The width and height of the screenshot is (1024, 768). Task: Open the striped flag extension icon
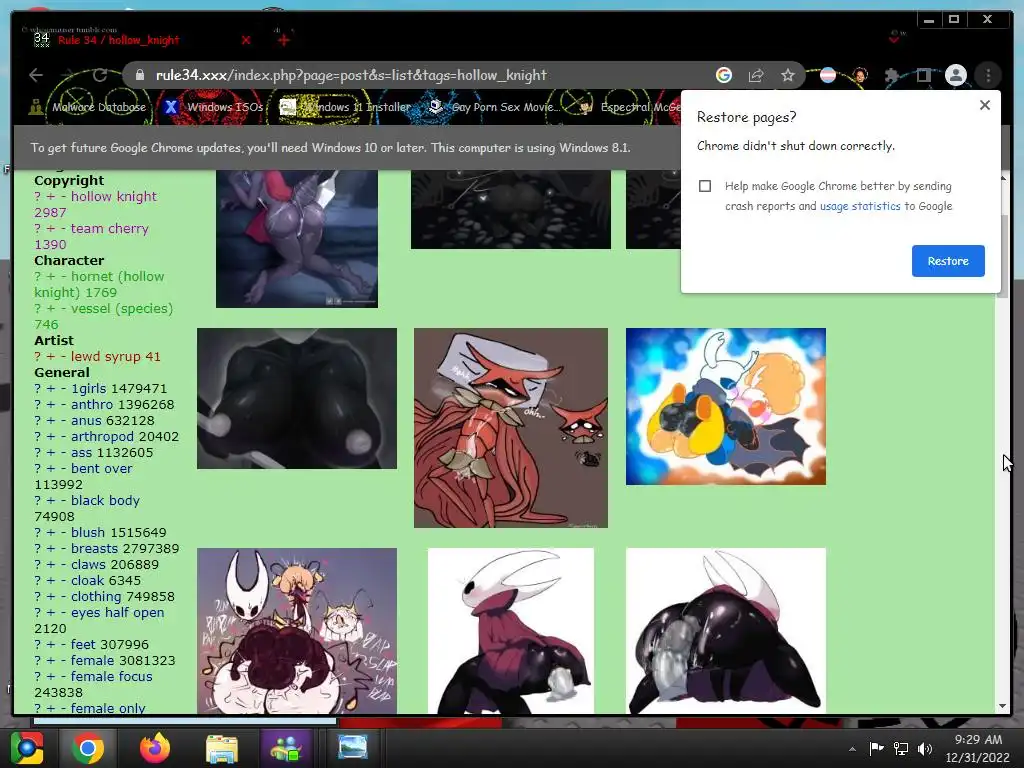[x=828, y=75]
